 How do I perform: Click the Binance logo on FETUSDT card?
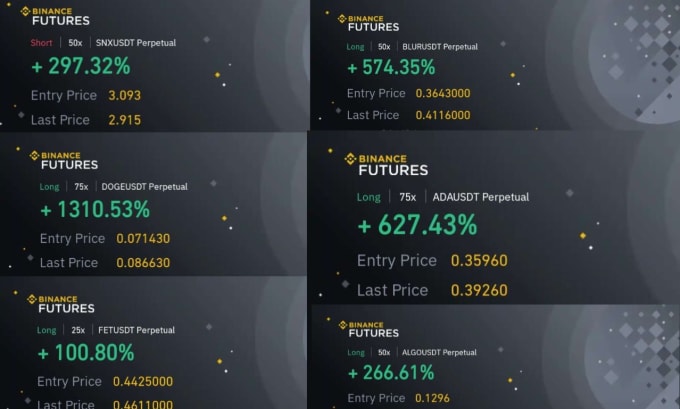point(61,304)
